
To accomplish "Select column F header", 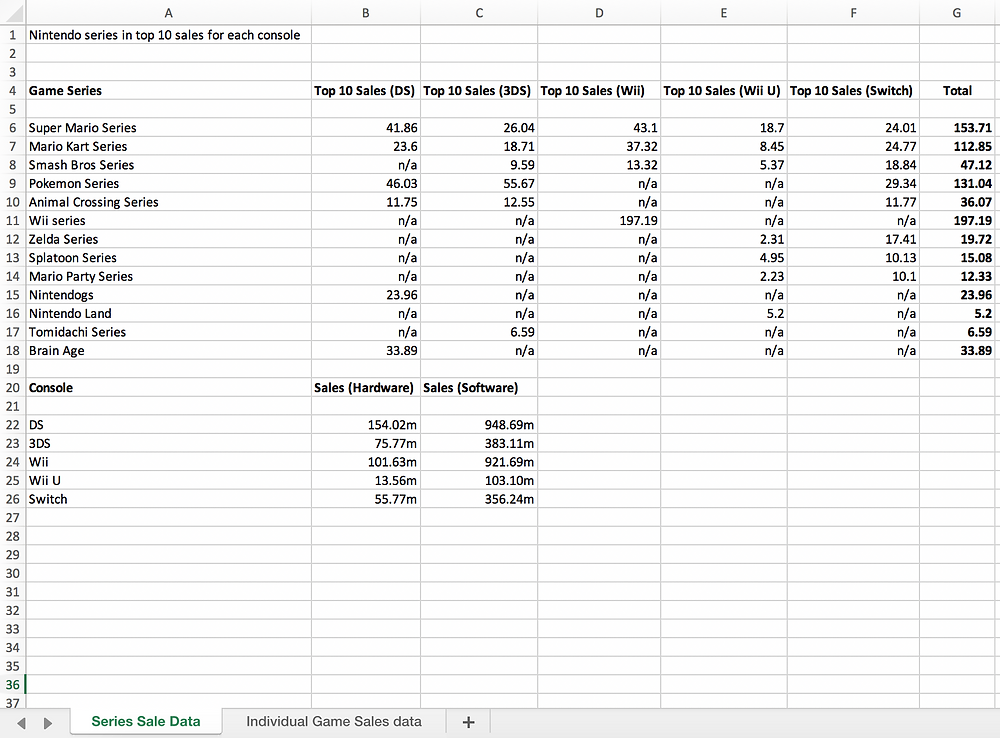I will (853, 13).
